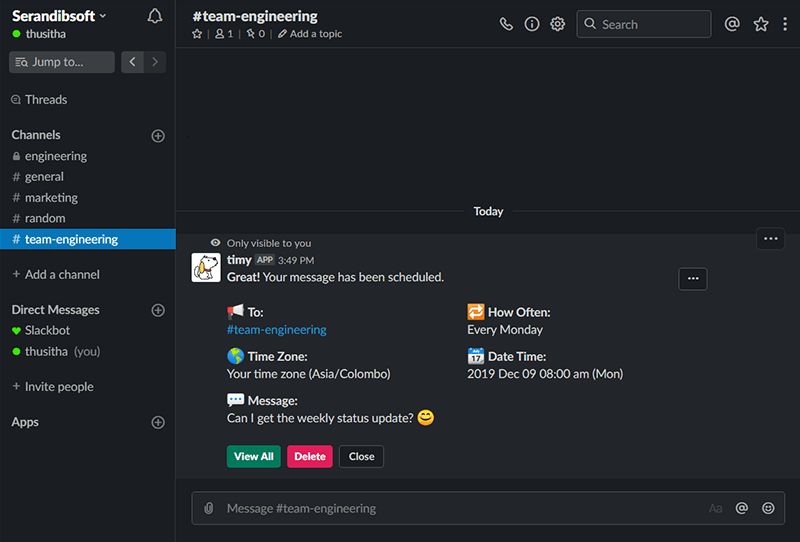This screenshot has width=800, height=542.
Task: Show starred items star icon in header
Action: click(761, 24)
